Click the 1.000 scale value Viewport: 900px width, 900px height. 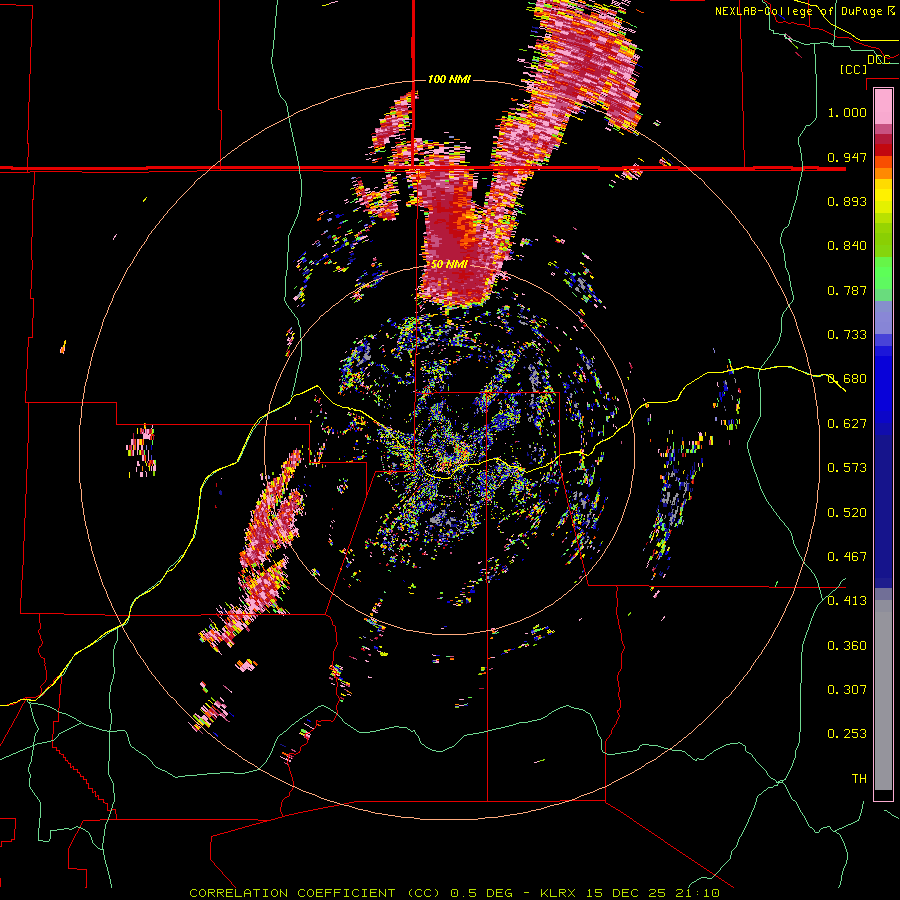coord(847,112)
